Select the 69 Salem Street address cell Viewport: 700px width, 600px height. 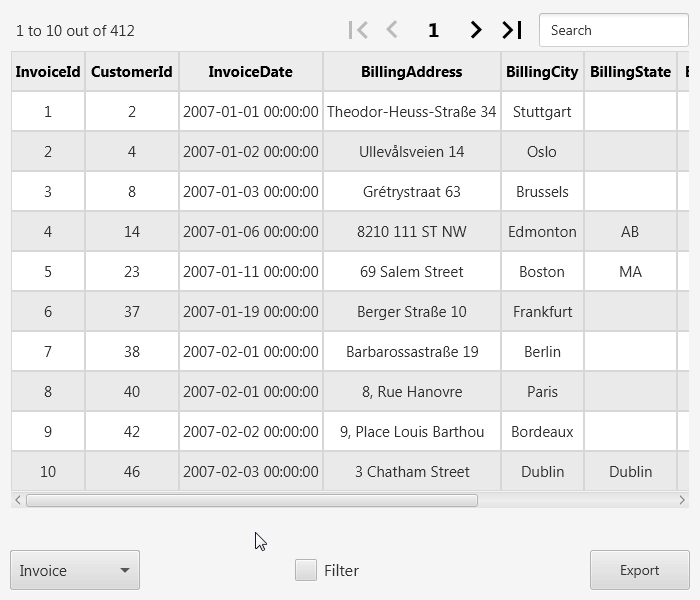tap(412, 272)
